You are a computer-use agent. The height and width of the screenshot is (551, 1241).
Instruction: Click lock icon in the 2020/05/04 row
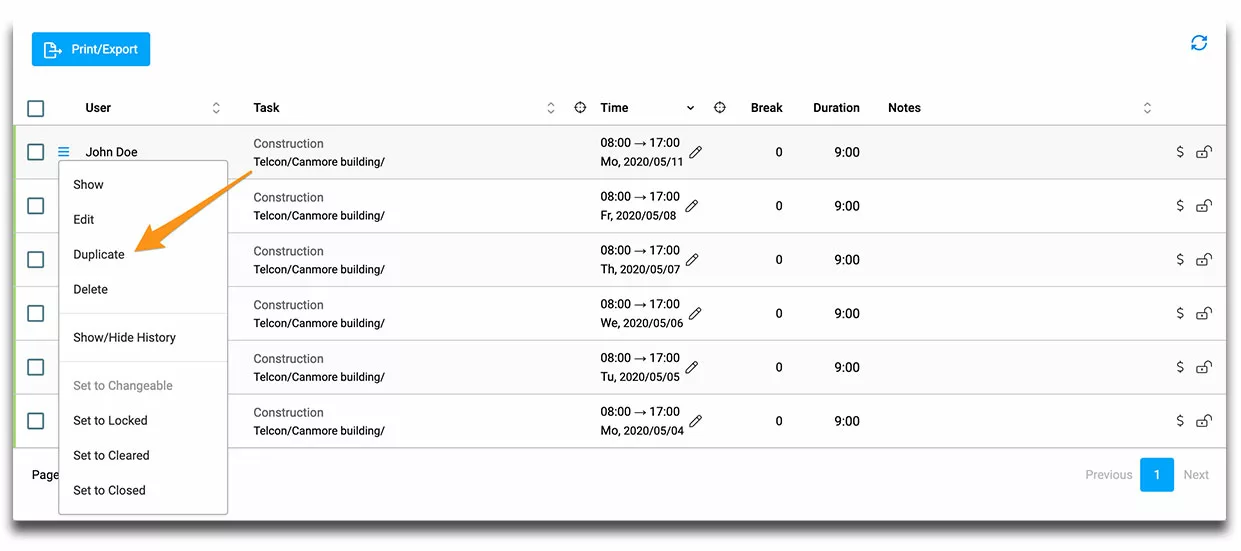tap(1204, 421)
